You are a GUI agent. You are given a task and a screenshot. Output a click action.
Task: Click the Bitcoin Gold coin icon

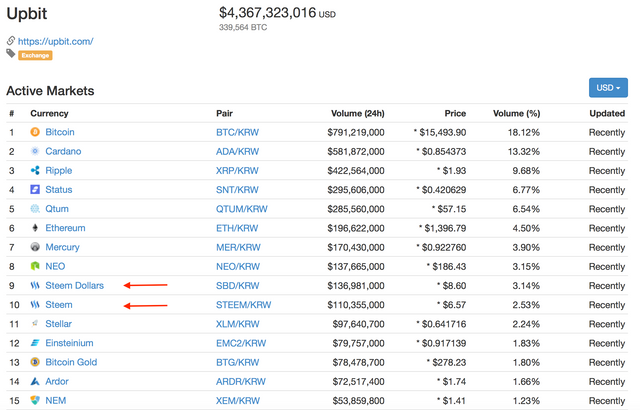[35, 362]
